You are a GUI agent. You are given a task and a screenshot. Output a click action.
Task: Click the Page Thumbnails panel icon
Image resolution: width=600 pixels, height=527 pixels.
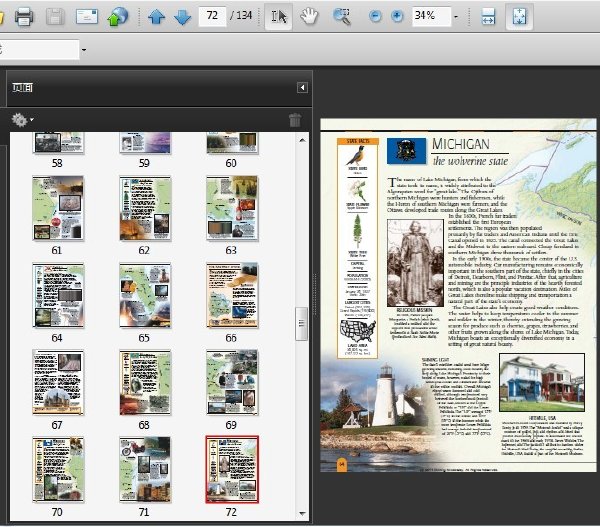(23, 88)
